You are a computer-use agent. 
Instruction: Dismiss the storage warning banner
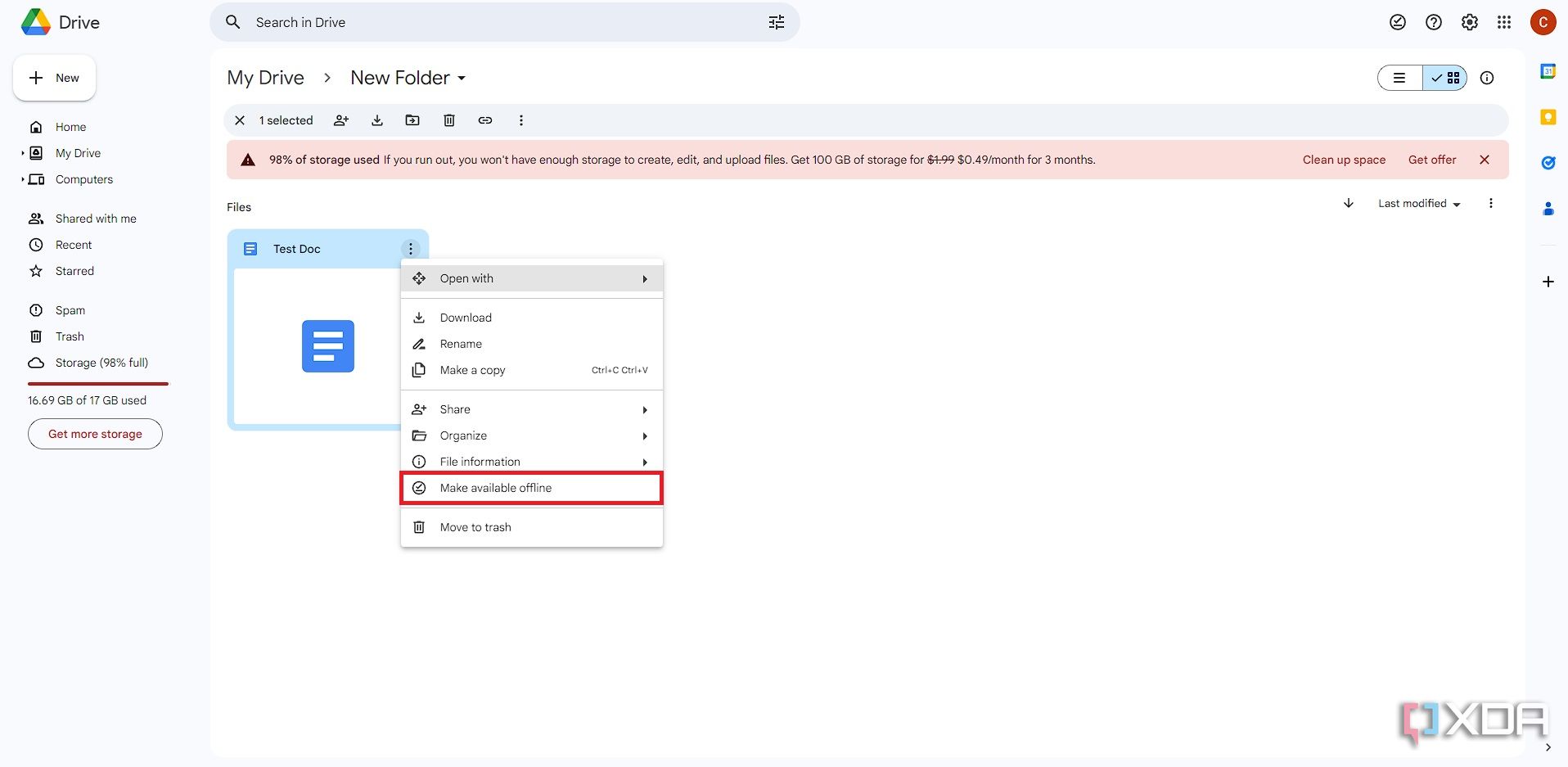click(1485, 160)
